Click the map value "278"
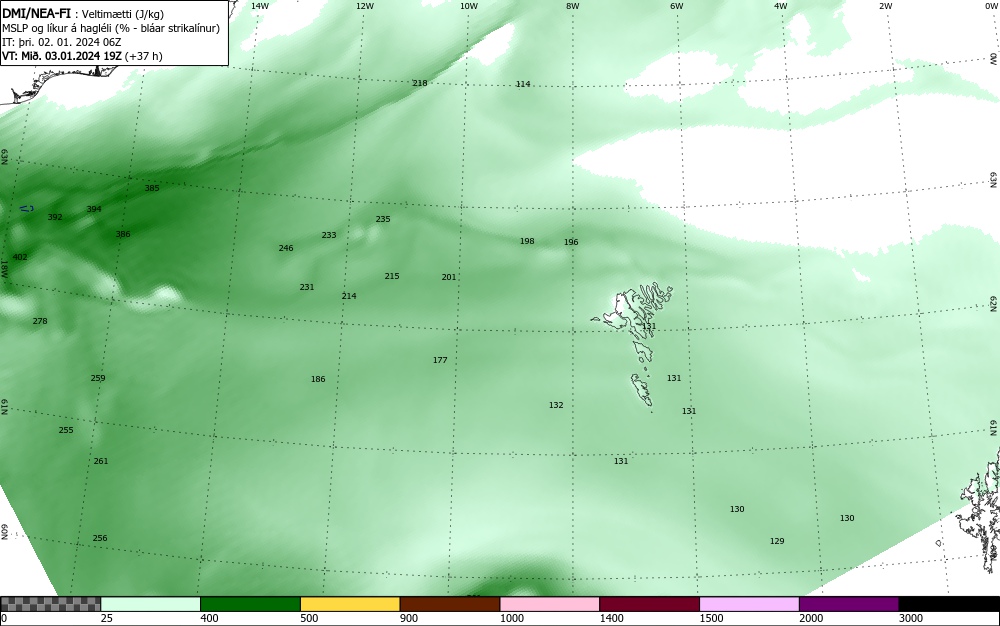This screenshot has height=626, width=1000. click(40, 321)
